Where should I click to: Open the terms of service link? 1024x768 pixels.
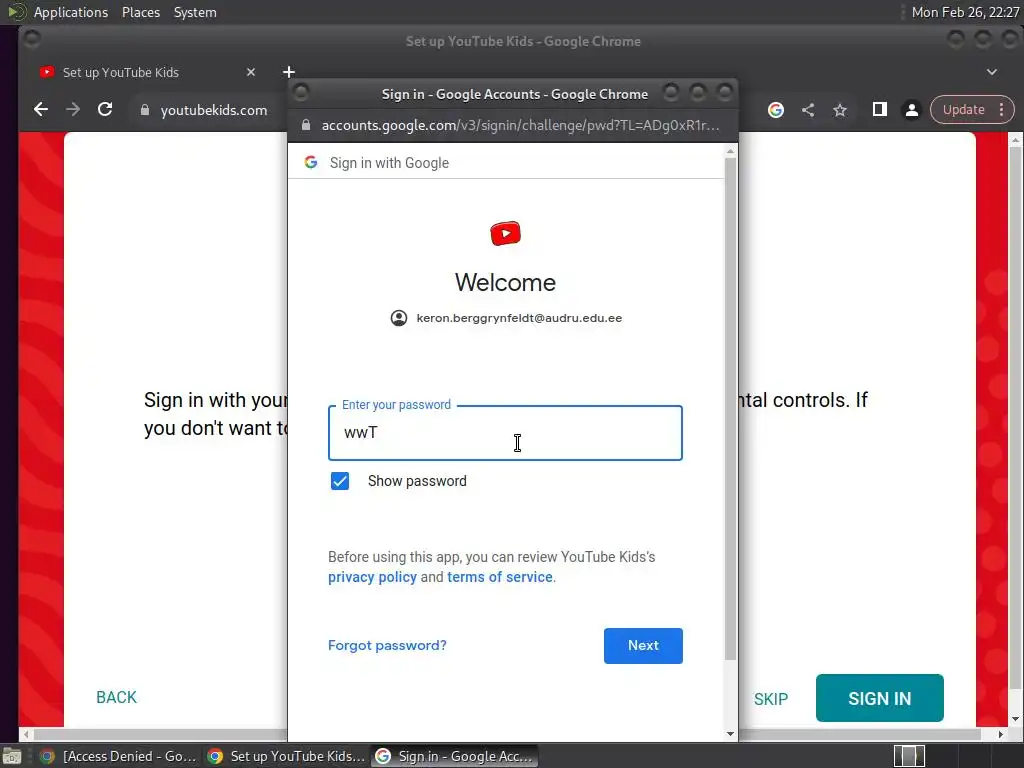(500, 577)
